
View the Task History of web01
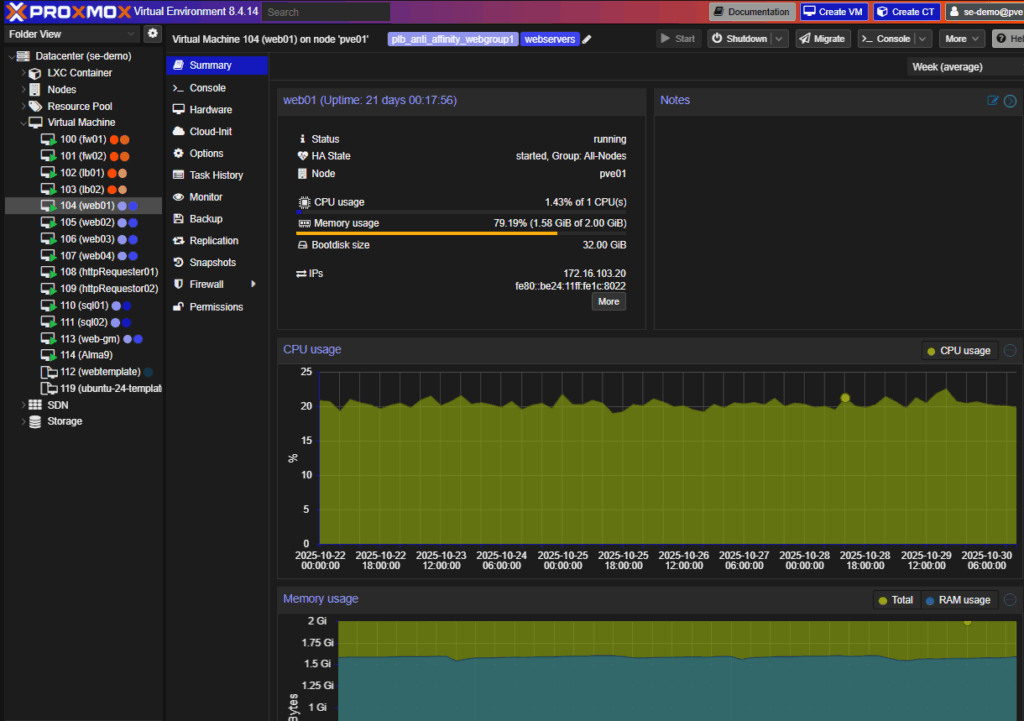click(x=216, y=174)
